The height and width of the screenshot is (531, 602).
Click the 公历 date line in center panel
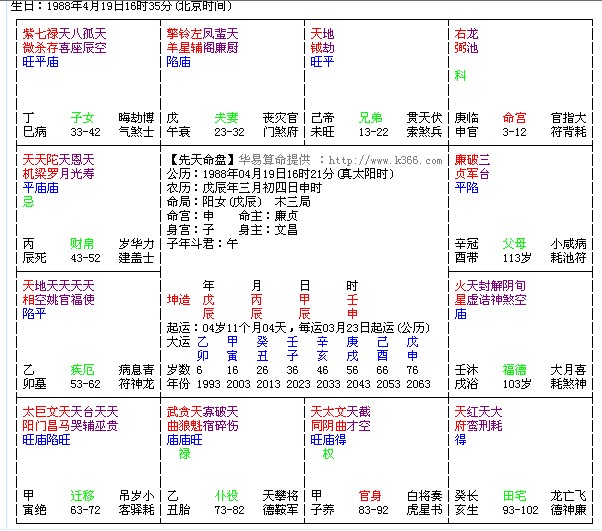(280, 174)
